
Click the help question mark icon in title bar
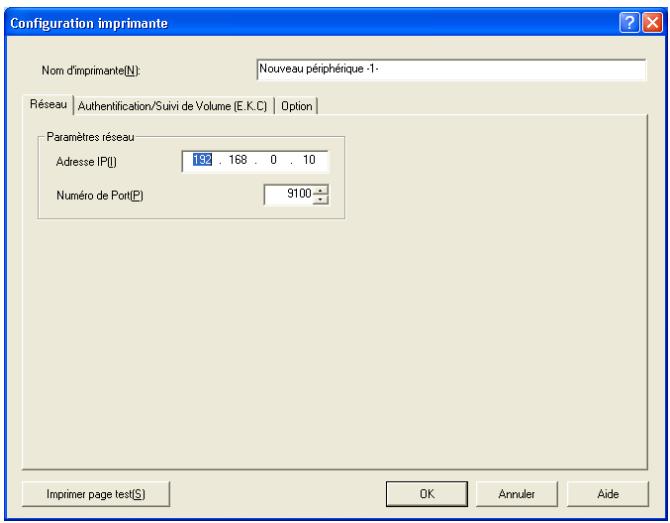(x=629, y=23)
